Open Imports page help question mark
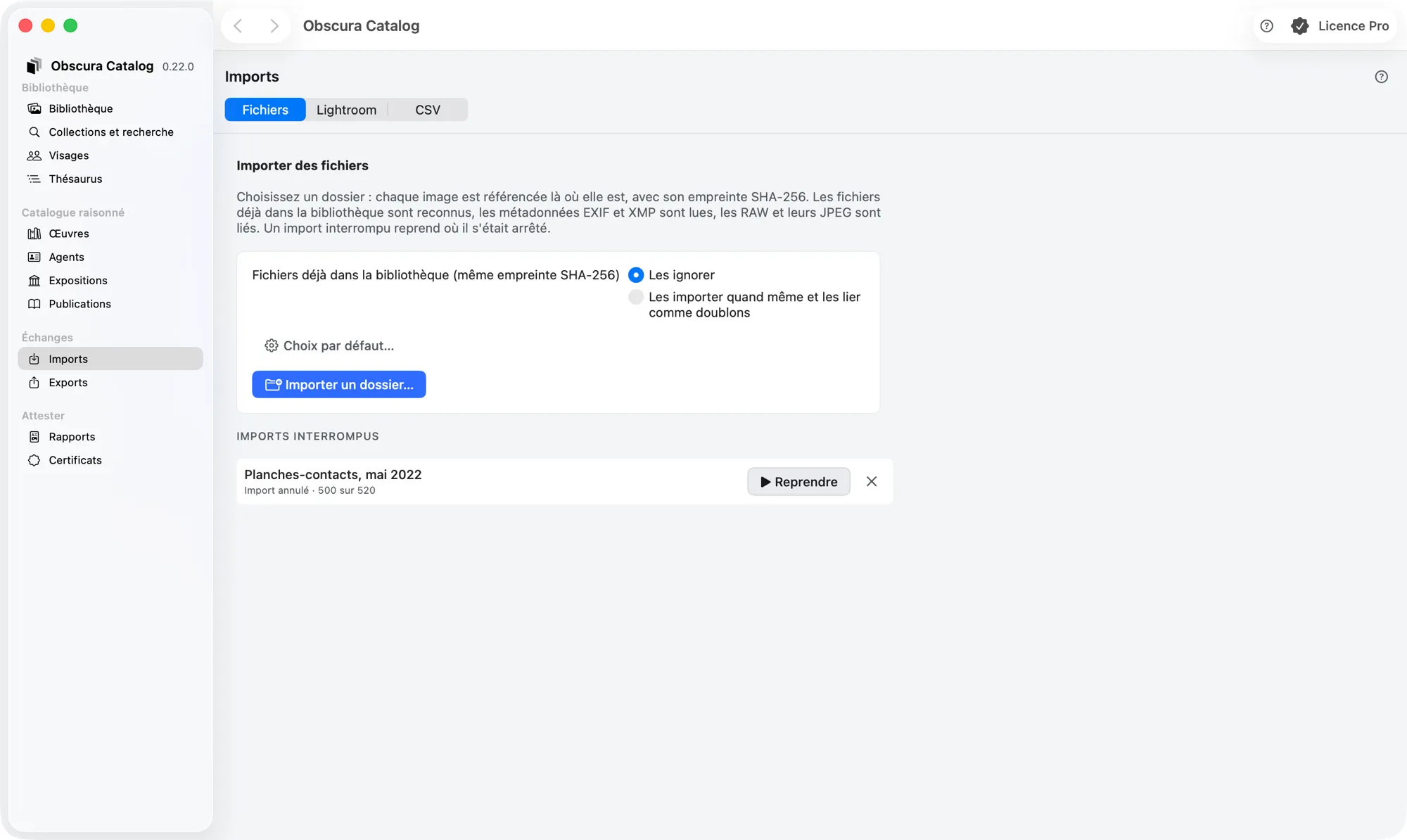This screenshot has height=840, width=1407. click(x=1381, y=77)
